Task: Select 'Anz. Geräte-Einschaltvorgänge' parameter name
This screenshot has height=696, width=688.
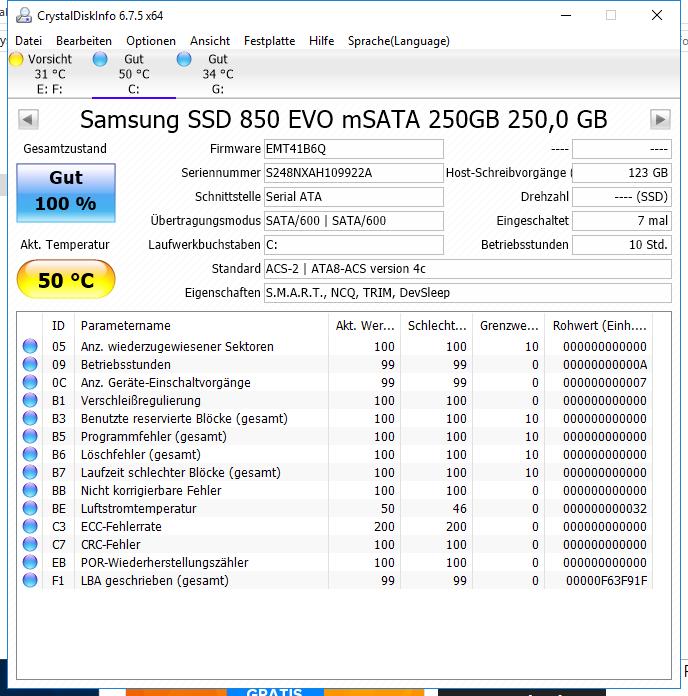Action: click(166, 382)
